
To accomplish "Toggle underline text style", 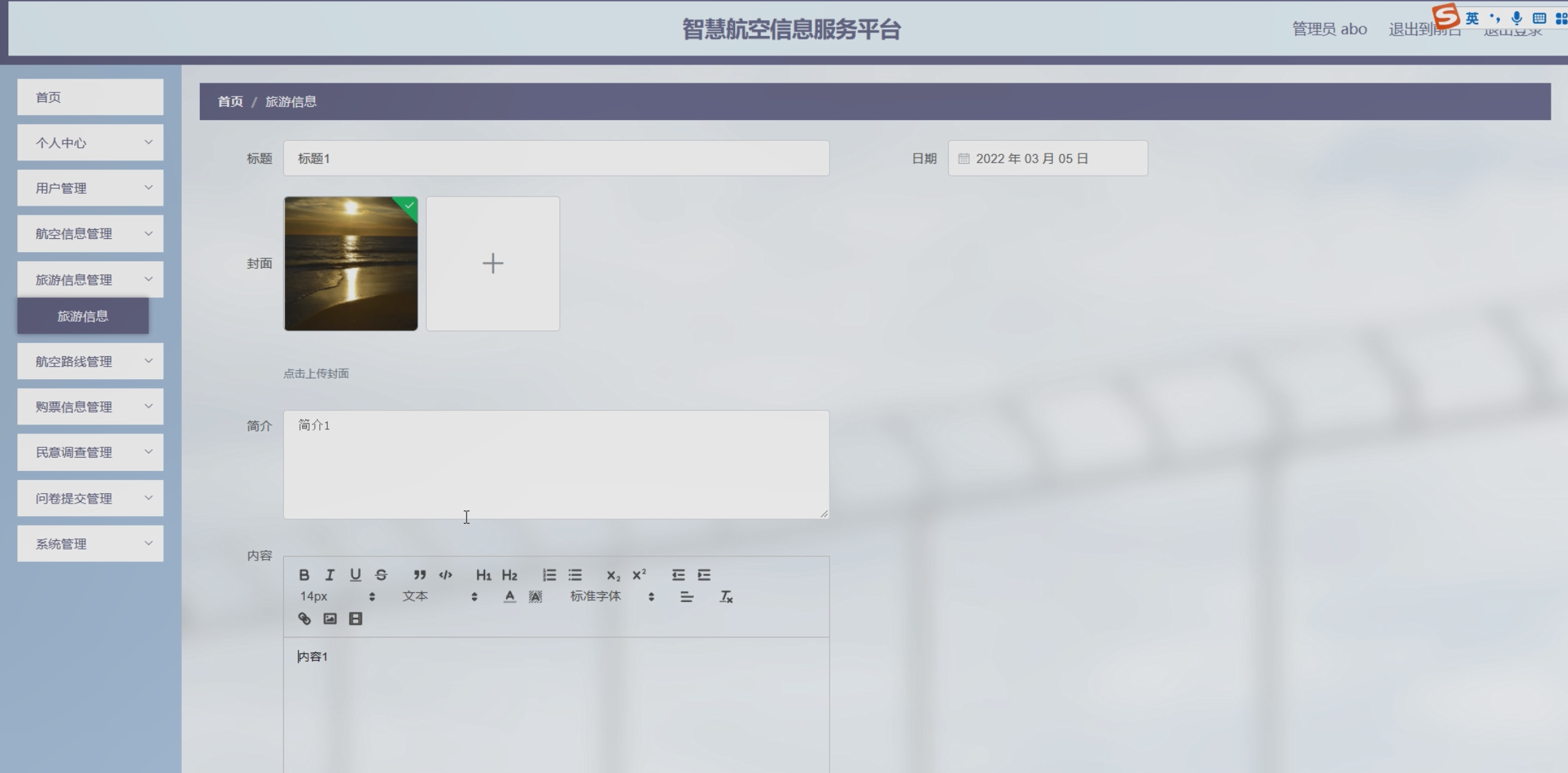I will (x=355, y=575).
